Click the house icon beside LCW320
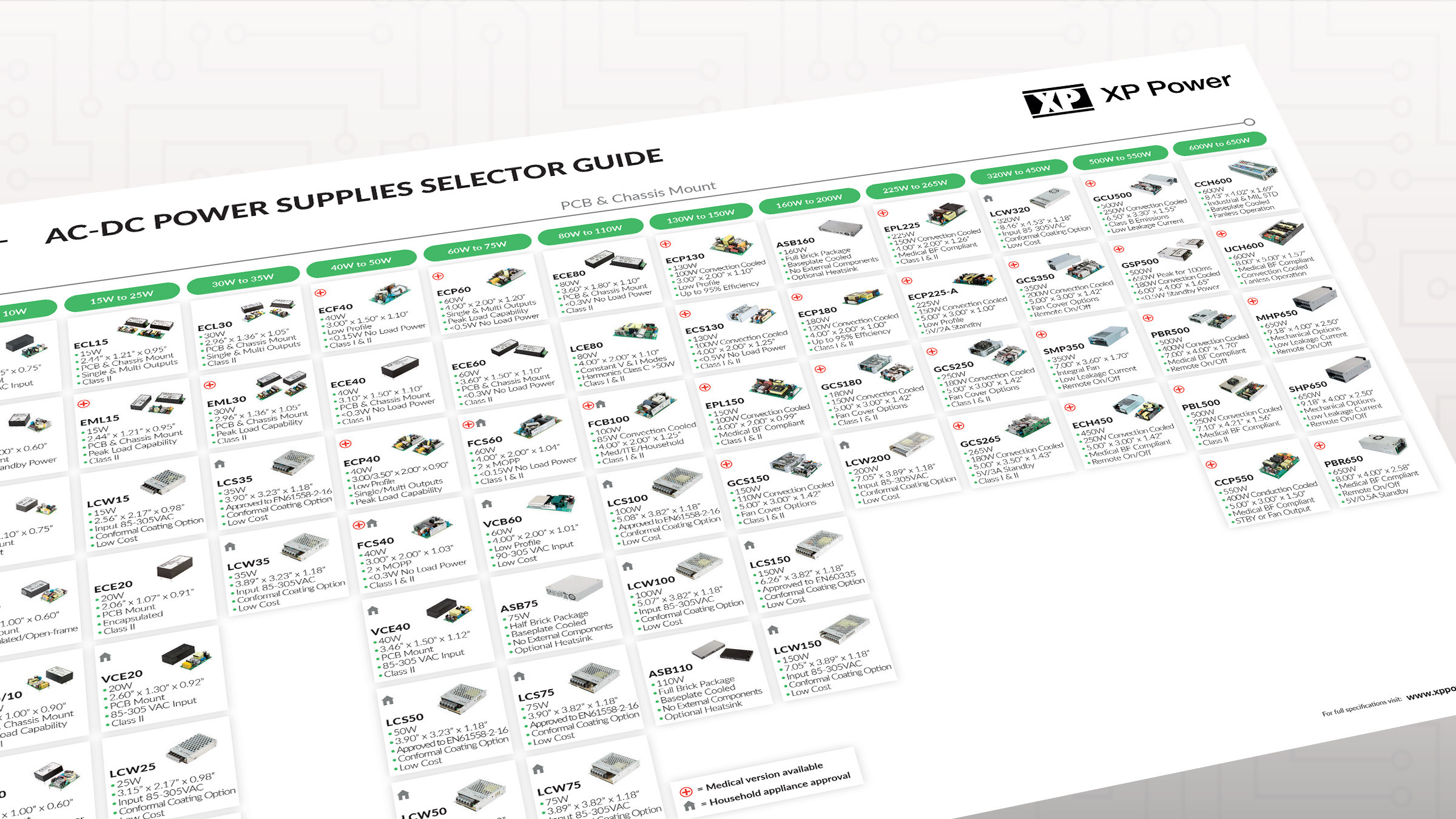Image resolution: width=1456 pixels, height=819 pixels. pos(988,198)
